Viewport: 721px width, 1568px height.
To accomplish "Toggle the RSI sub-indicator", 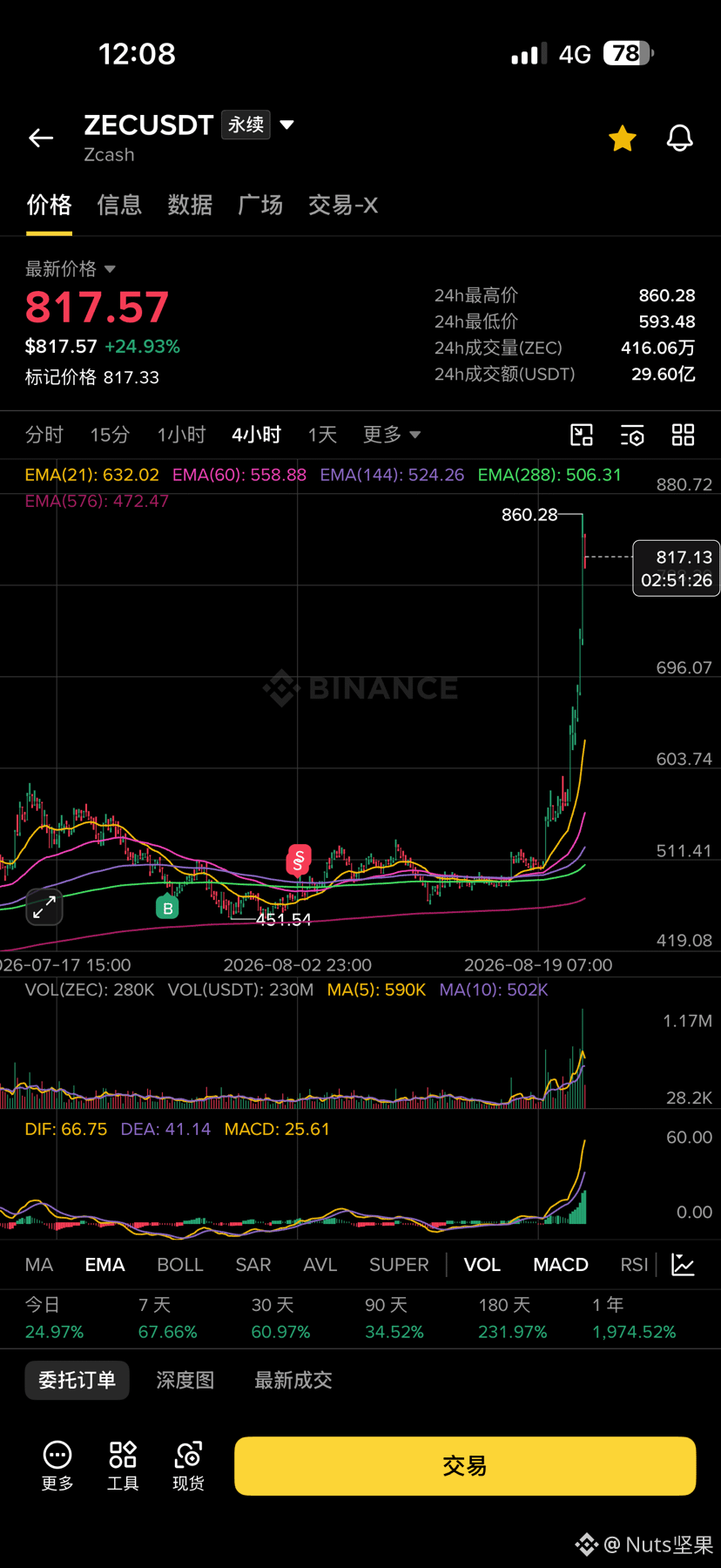I will tap(634, 1265).
